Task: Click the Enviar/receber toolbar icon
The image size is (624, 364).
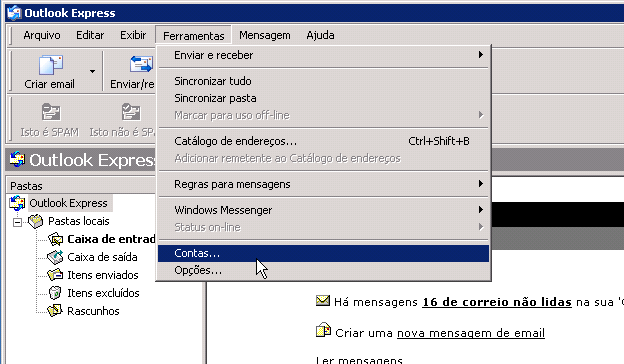Action: (141, 64)
